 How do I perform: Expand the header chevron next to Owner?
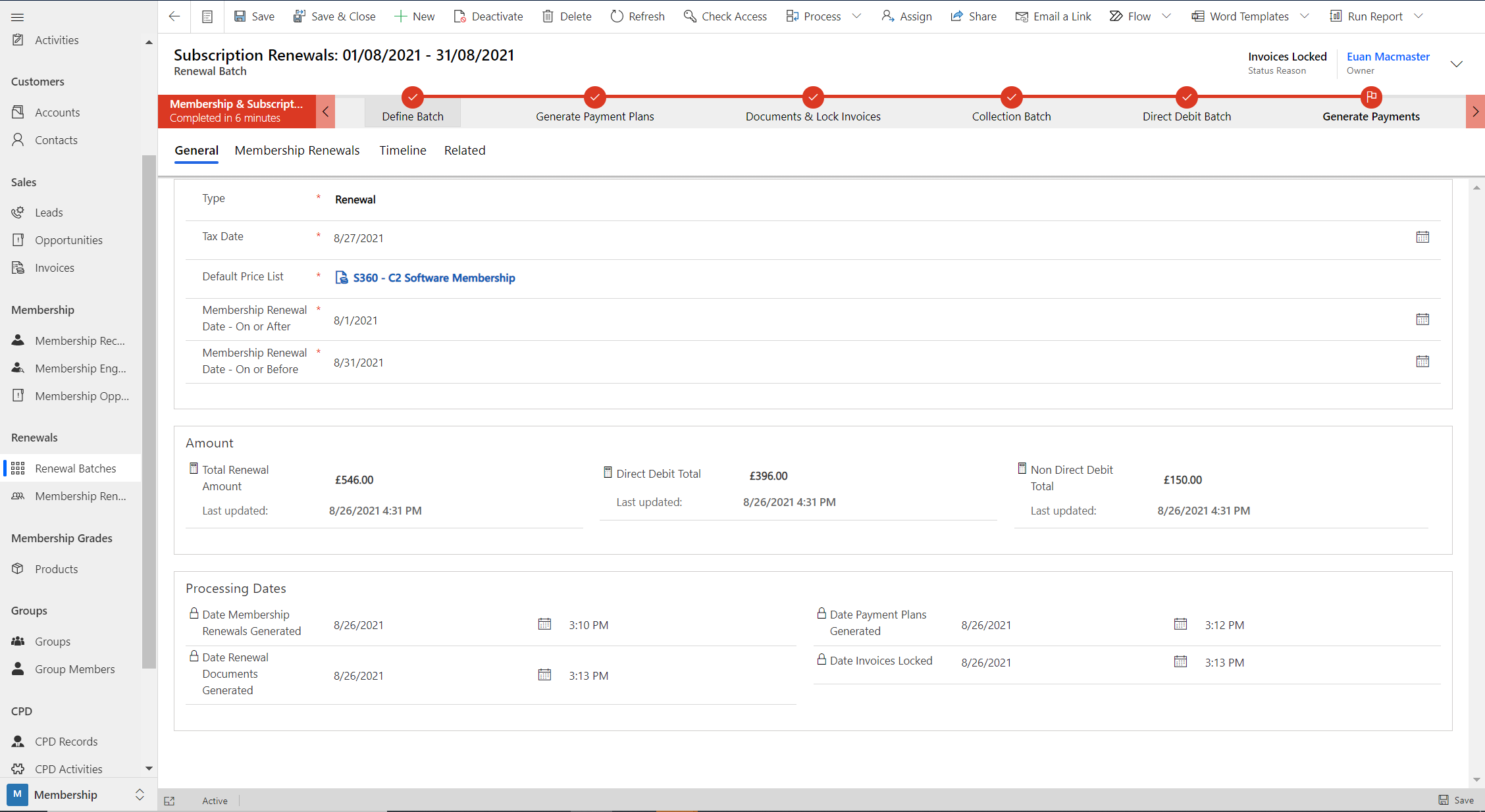coord(1457,64)
